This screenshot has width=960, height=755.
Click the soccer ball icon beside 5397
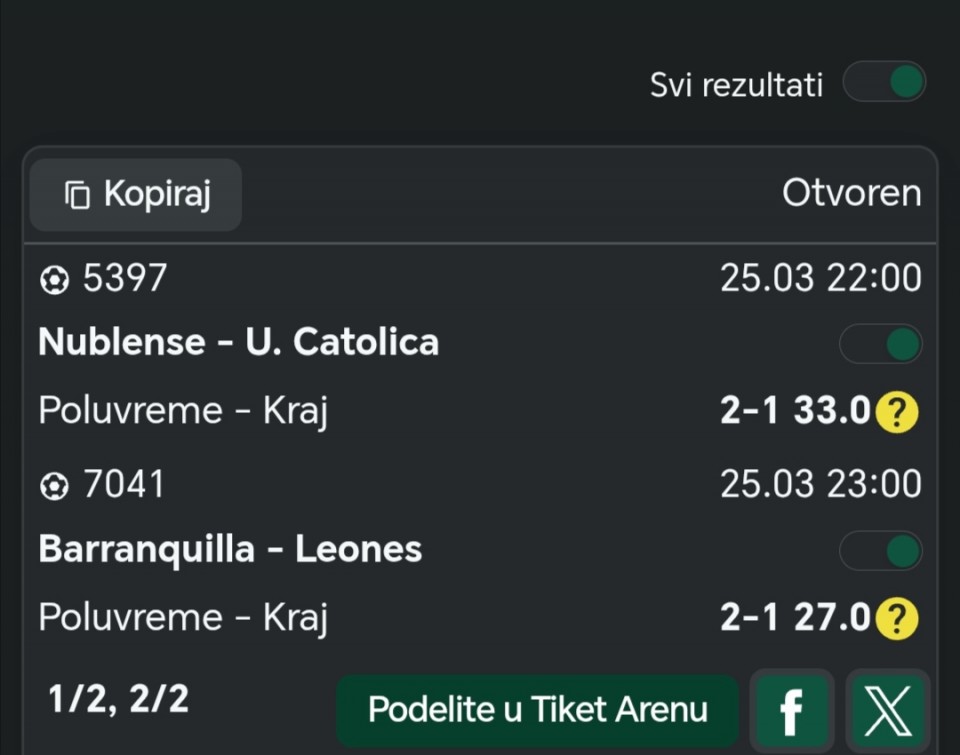tap(53, 281)
